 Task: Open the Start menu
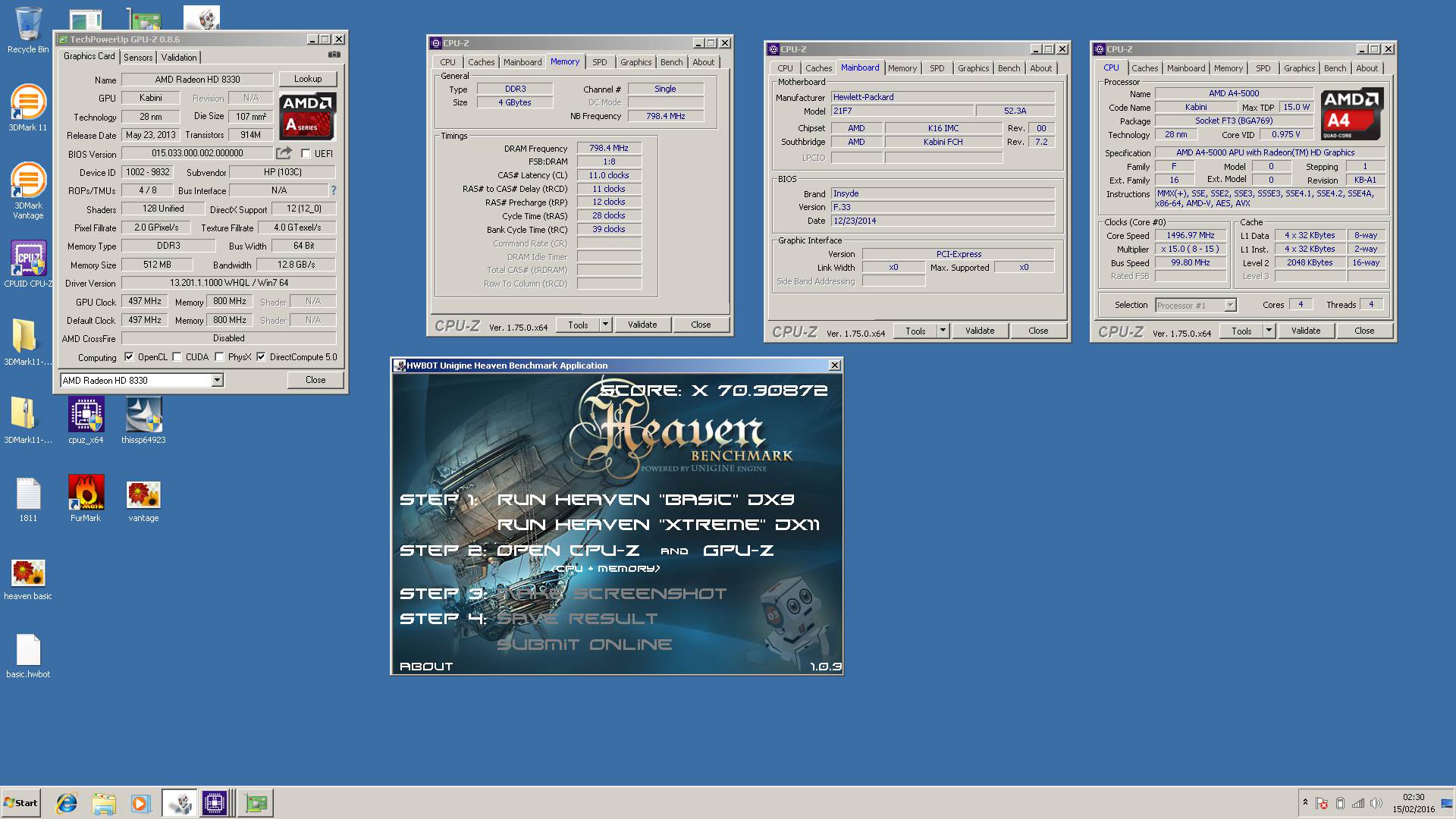pyautogui.click(x=20, y=803)
